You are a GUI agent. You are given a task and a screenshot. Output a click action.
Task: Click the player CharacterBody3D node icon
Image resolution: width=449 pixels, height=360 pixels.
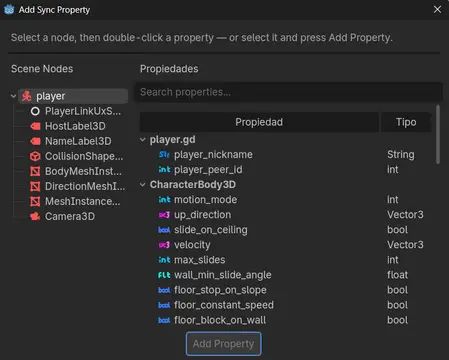click(27, 96)
